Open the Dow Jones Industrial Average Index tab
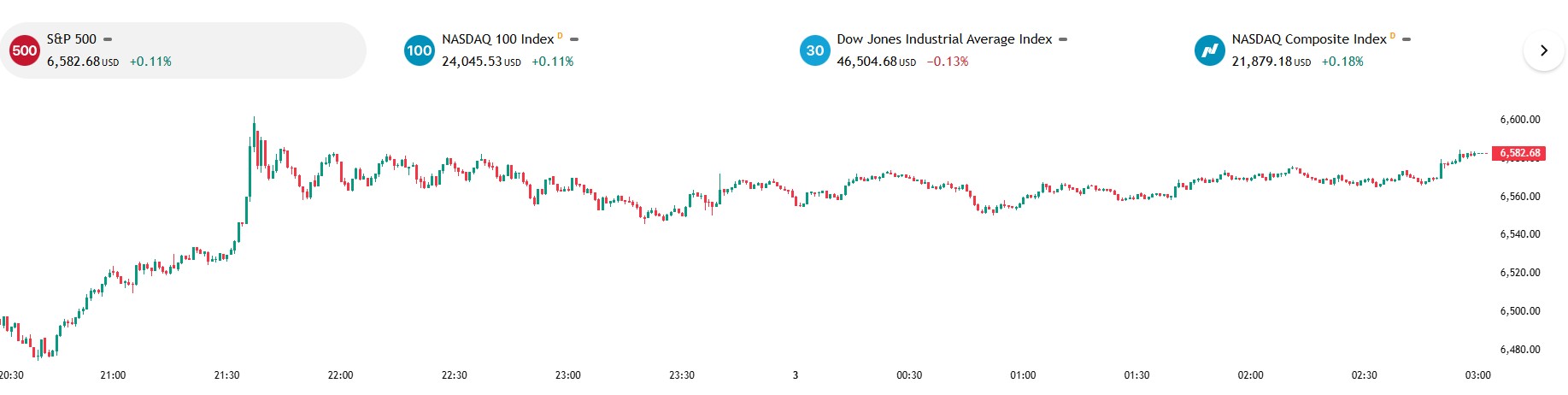The image size is (1568, 395). (944, 39)
